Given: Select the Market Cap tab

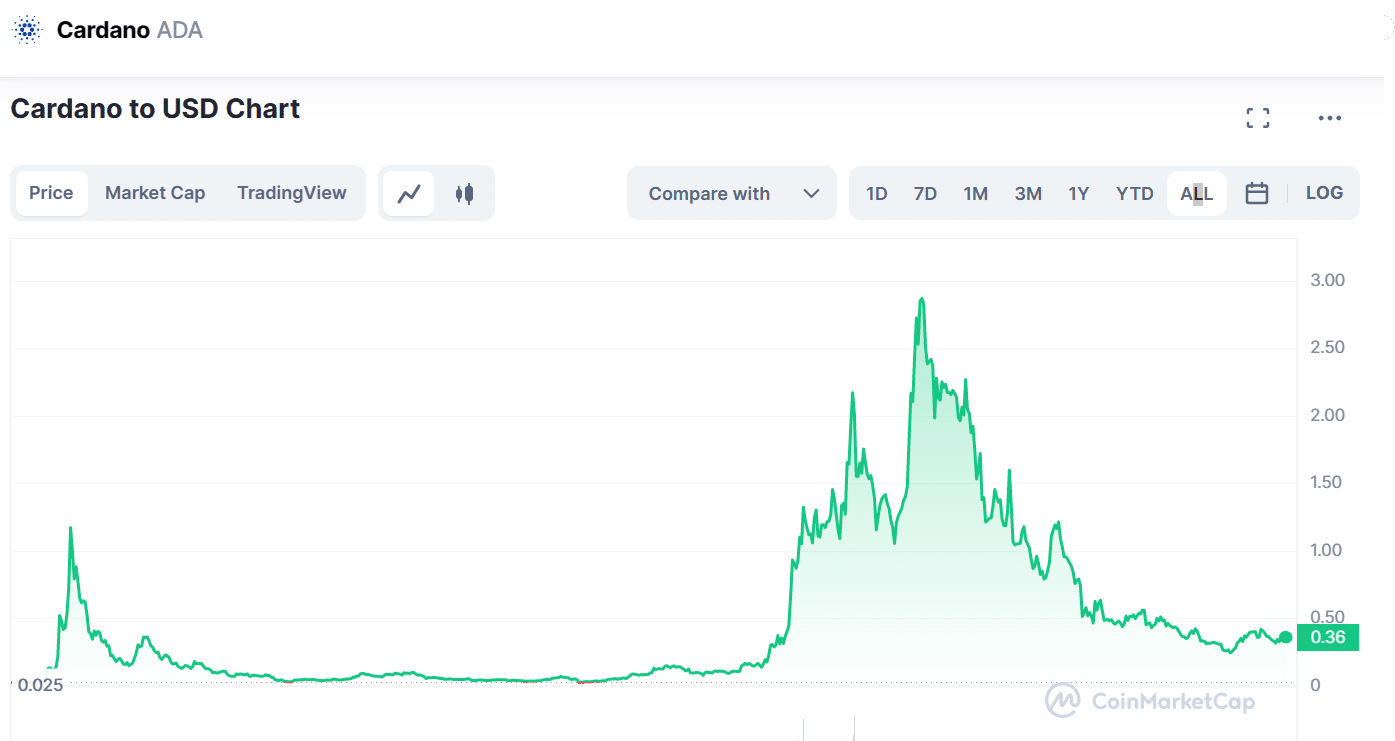Looking at the screenshot, I should tap(155, 193).
